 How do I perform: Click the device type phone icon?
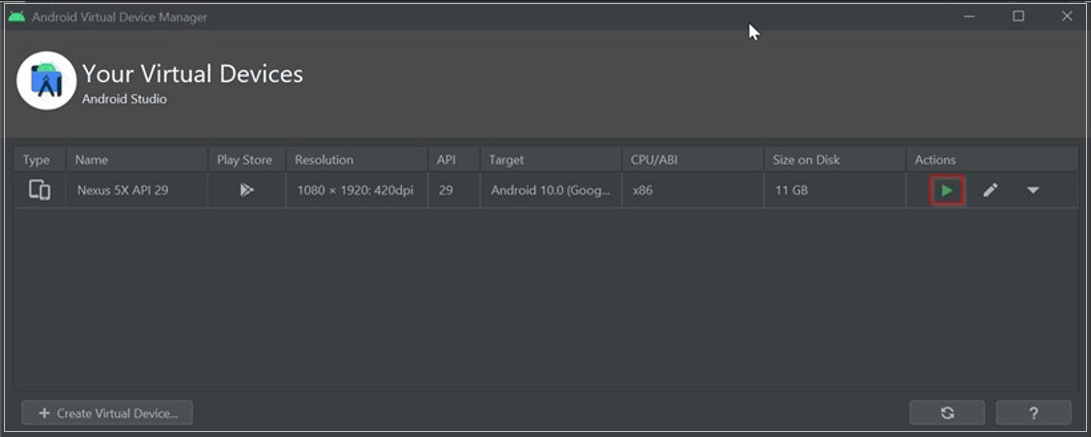(x=40, y=190)
